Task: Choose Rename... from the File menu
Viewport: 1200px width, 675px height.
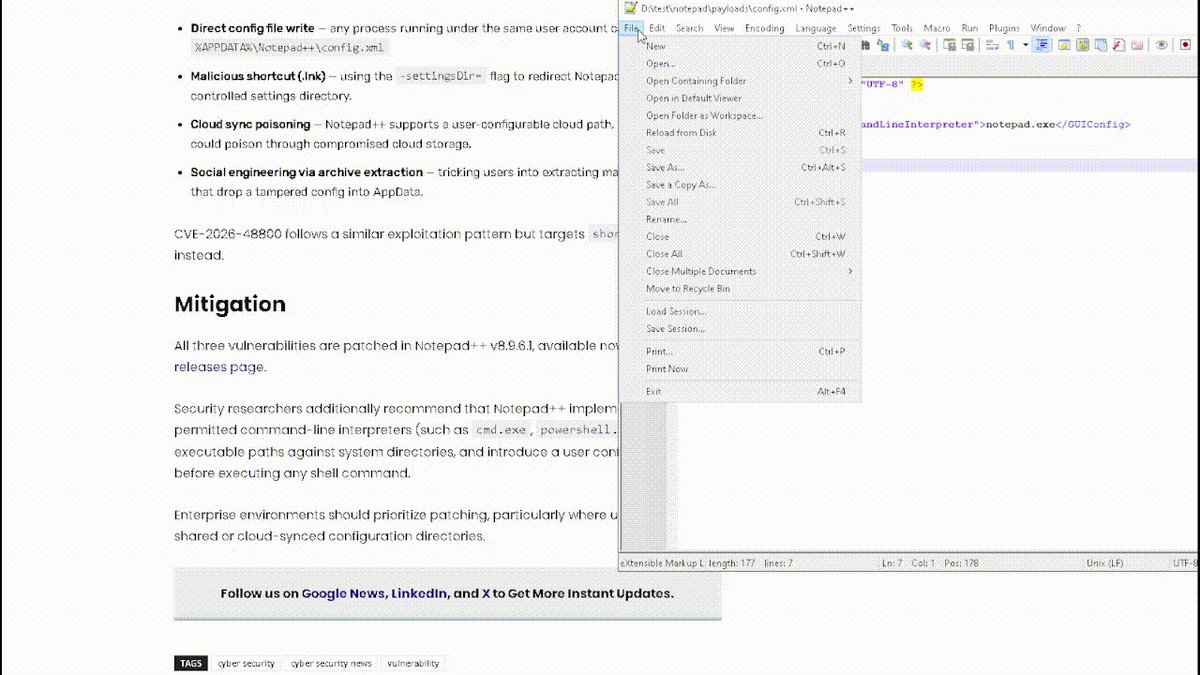Action: (740, 219)
